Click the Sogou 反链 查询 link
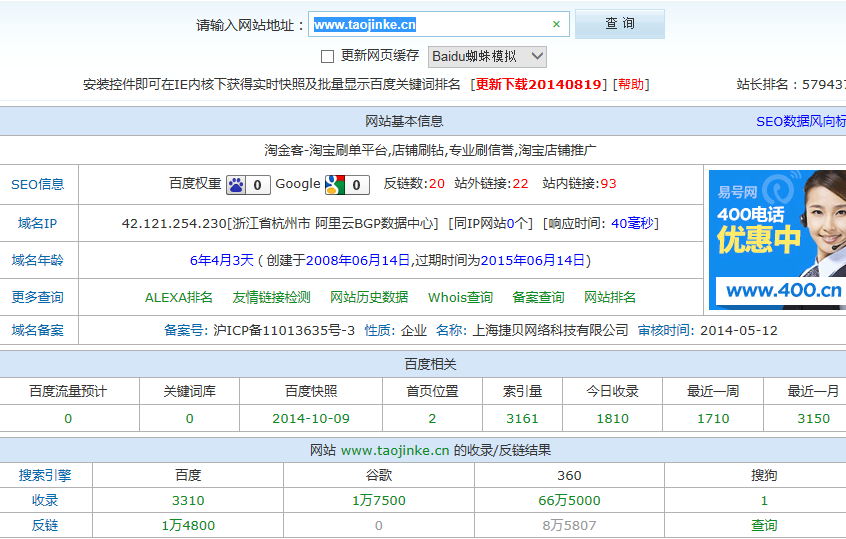This screenshot has height=539, width=846. (764, 526)
